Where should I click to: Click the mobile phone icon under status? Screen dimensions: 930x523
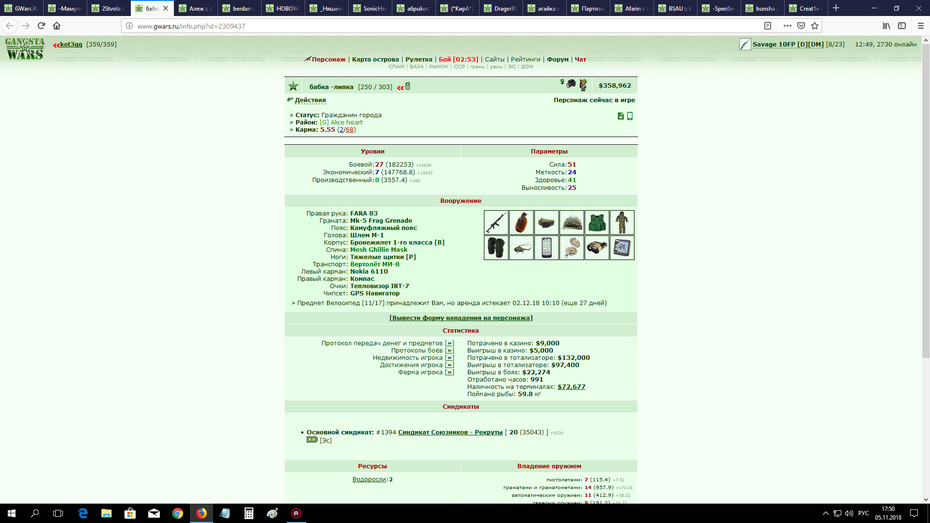(x=630, y=116)
